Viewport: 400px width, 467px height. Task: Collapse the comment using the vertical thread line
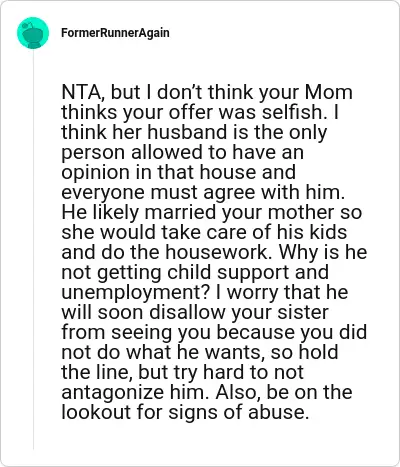tap(33, 250)
